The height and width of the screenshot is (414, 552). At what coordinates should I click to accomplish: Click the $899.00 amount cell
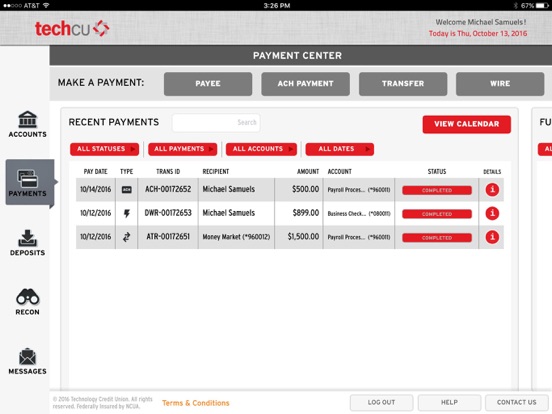pyautogui.click(x=306, y=213)
